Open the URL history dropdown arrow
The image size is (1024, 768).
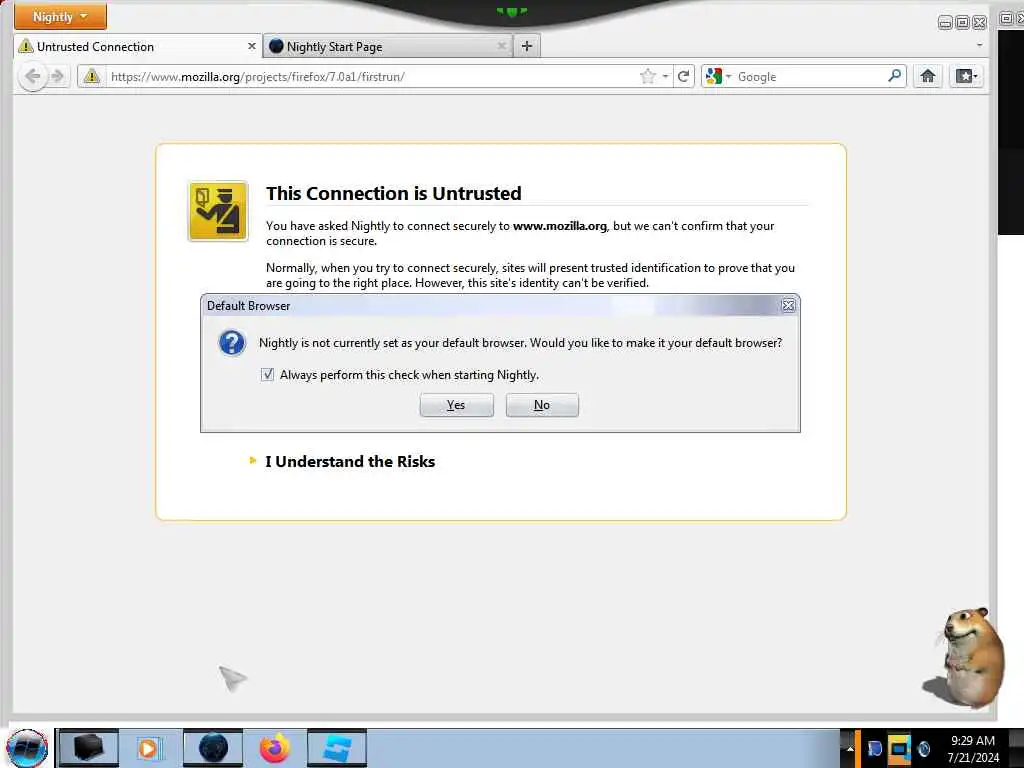click(665, 76)
